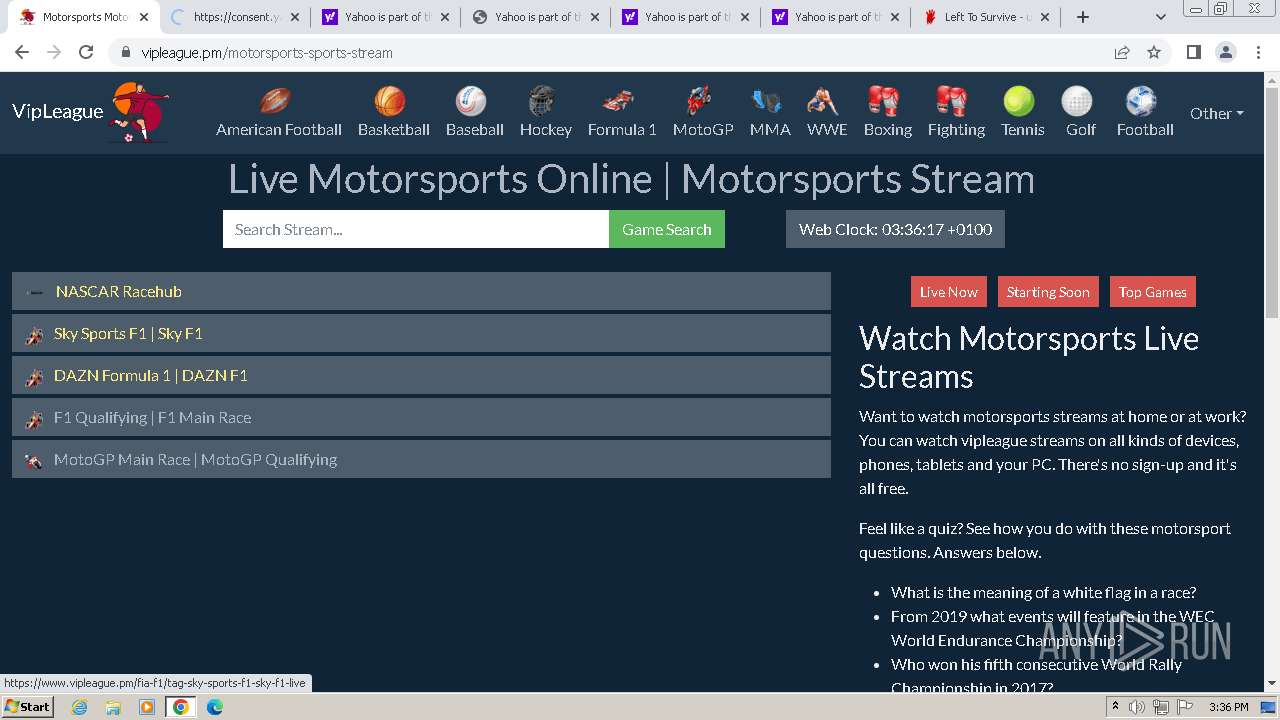Open the Formula 1 car icon
Screen dimensions: 1280x720
(x=618, y=101)
